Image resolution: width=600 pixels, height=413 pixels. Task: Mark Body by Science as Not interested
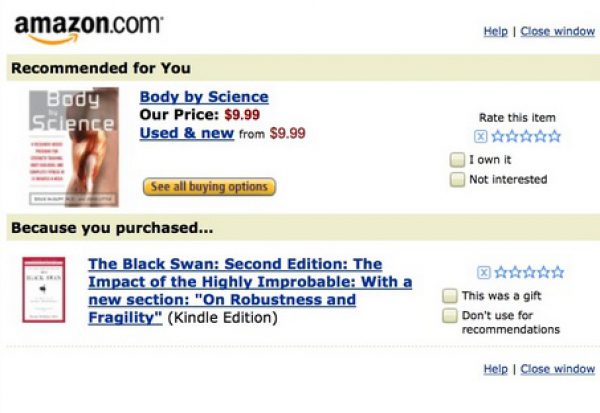pyautogui.click(x=457, y=180)
